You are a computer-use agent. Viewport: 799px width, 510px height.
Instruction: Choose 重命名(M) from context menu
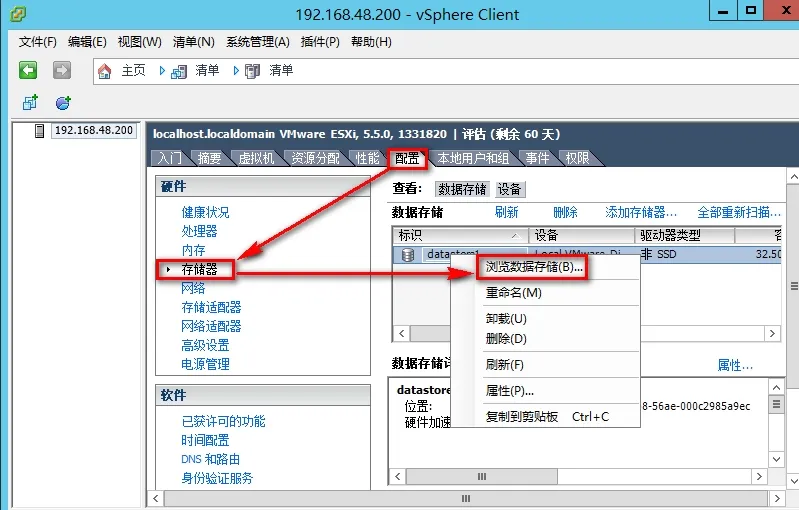coord(514,293)
